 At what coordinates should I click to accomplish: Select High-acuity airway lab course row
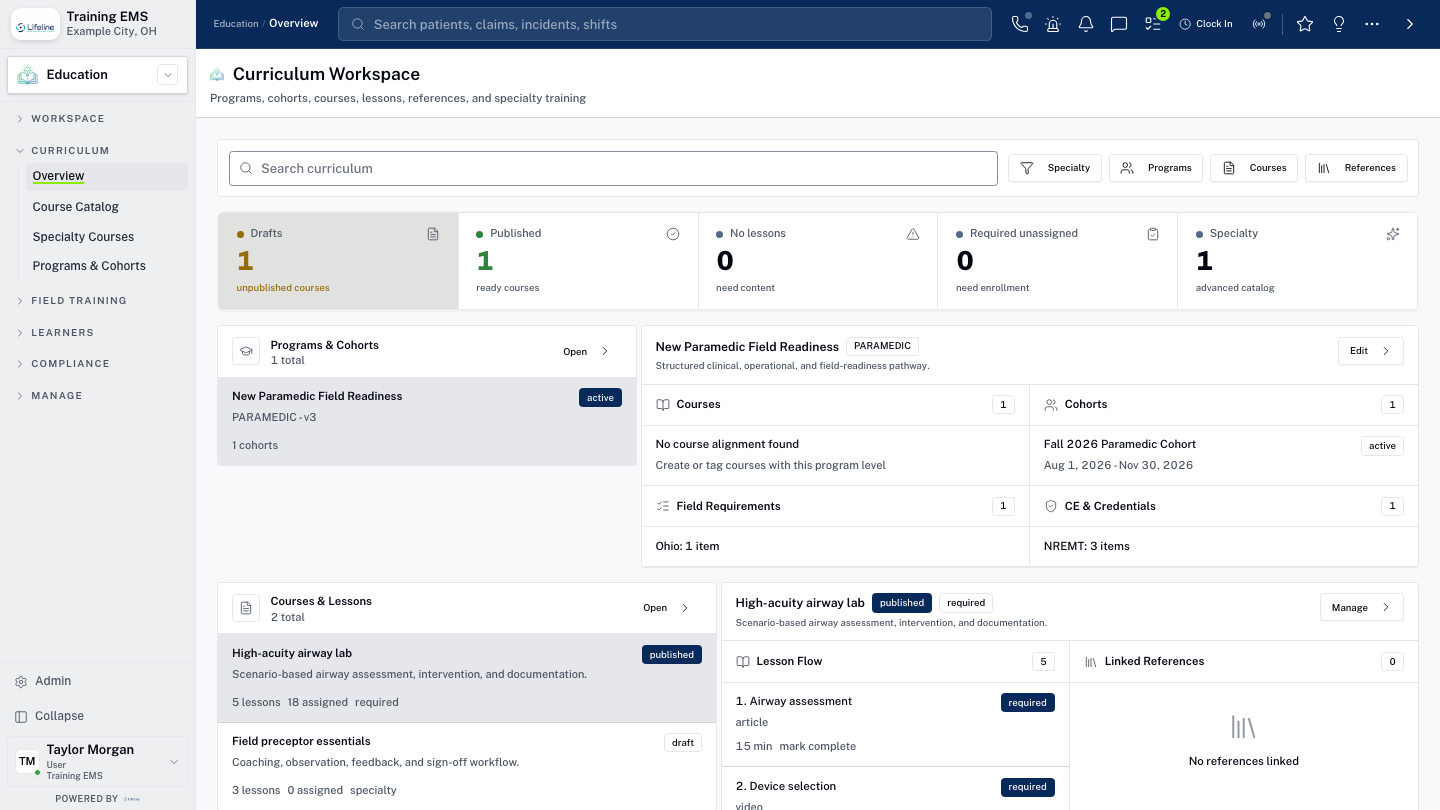pyautogui.click(x=467, y=677)
